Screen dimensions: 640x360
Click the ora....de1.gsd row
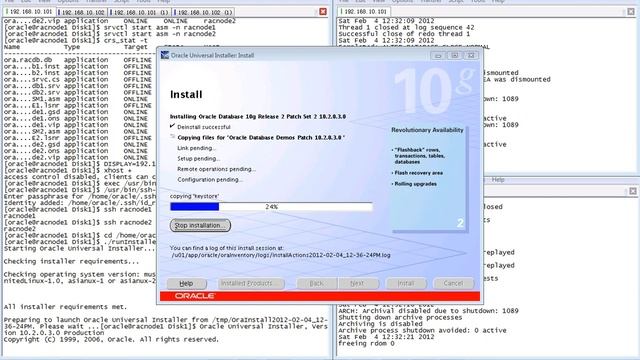(78, 112)
